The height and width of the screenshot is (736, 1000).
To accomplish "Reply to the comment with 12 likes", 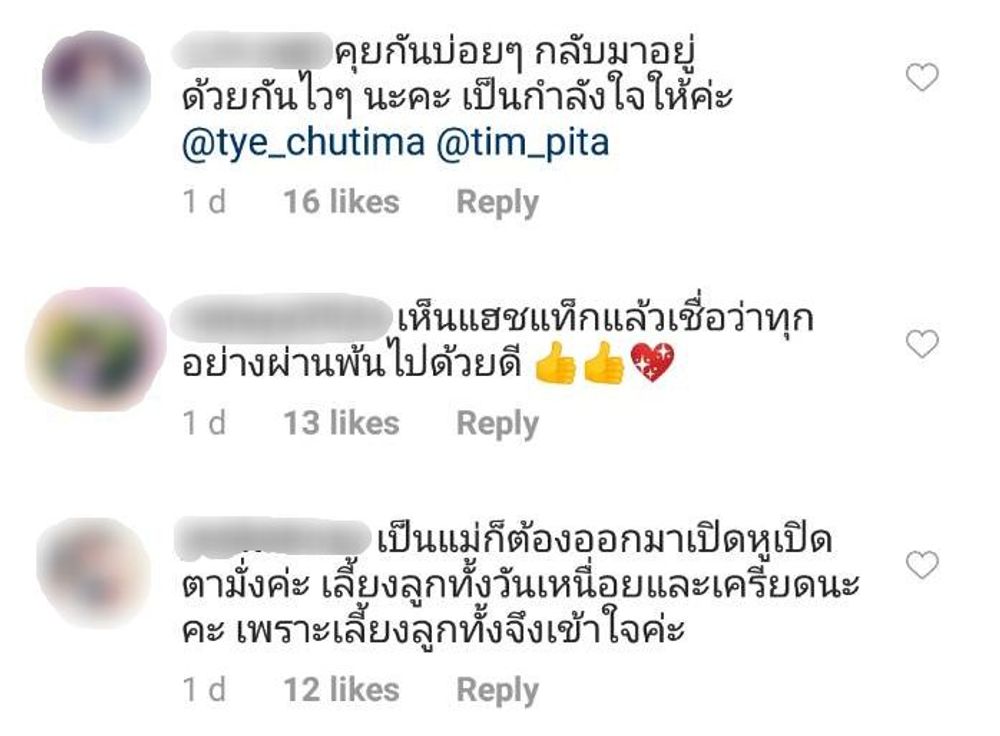I will (x=497, y=690).
